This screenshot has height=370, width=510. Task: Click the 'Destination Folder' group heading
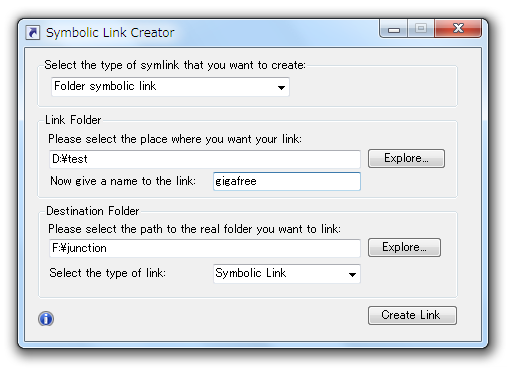(92, 211)
